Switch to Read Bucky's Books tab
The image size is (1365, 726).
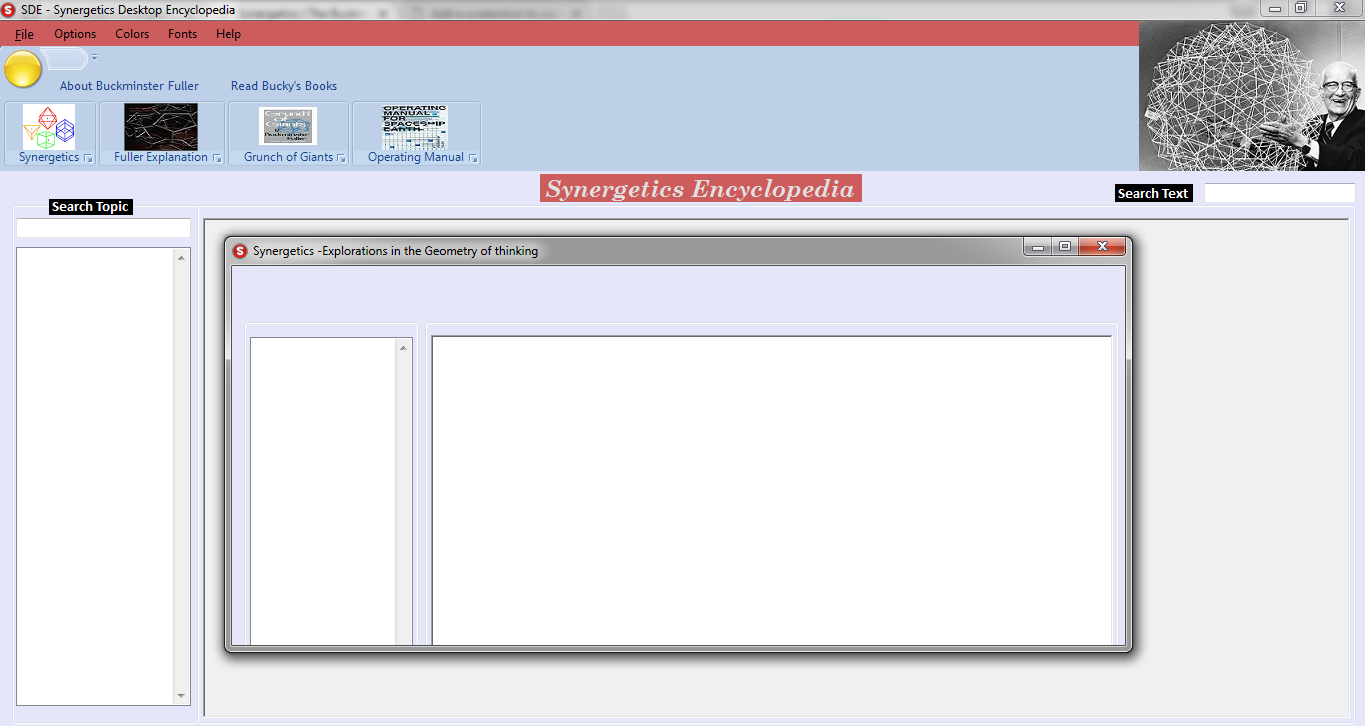284,86
